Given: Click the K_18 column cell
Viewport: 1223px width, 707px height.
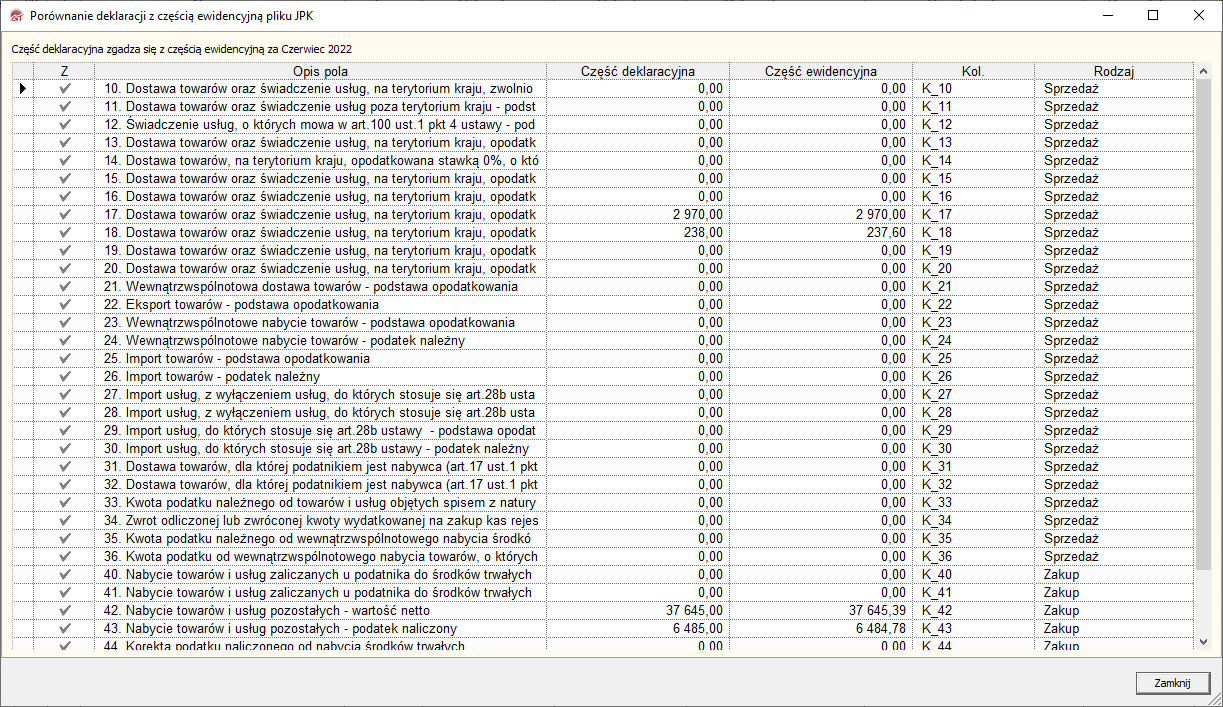Looking at the screenshot, I should [973, 233].
